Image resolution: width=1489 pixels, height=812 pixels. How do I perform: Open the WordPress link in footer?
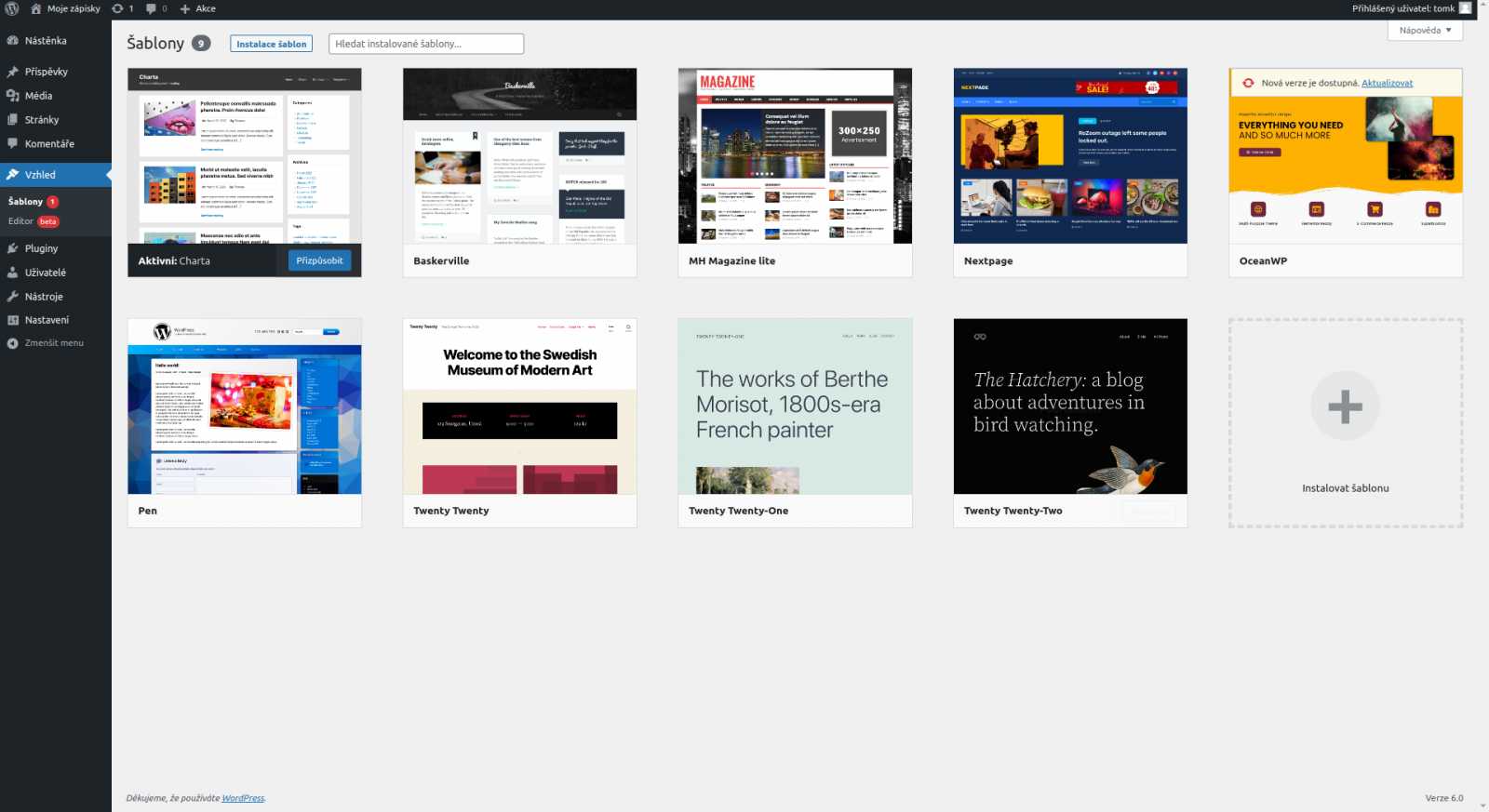pos(243,798)
